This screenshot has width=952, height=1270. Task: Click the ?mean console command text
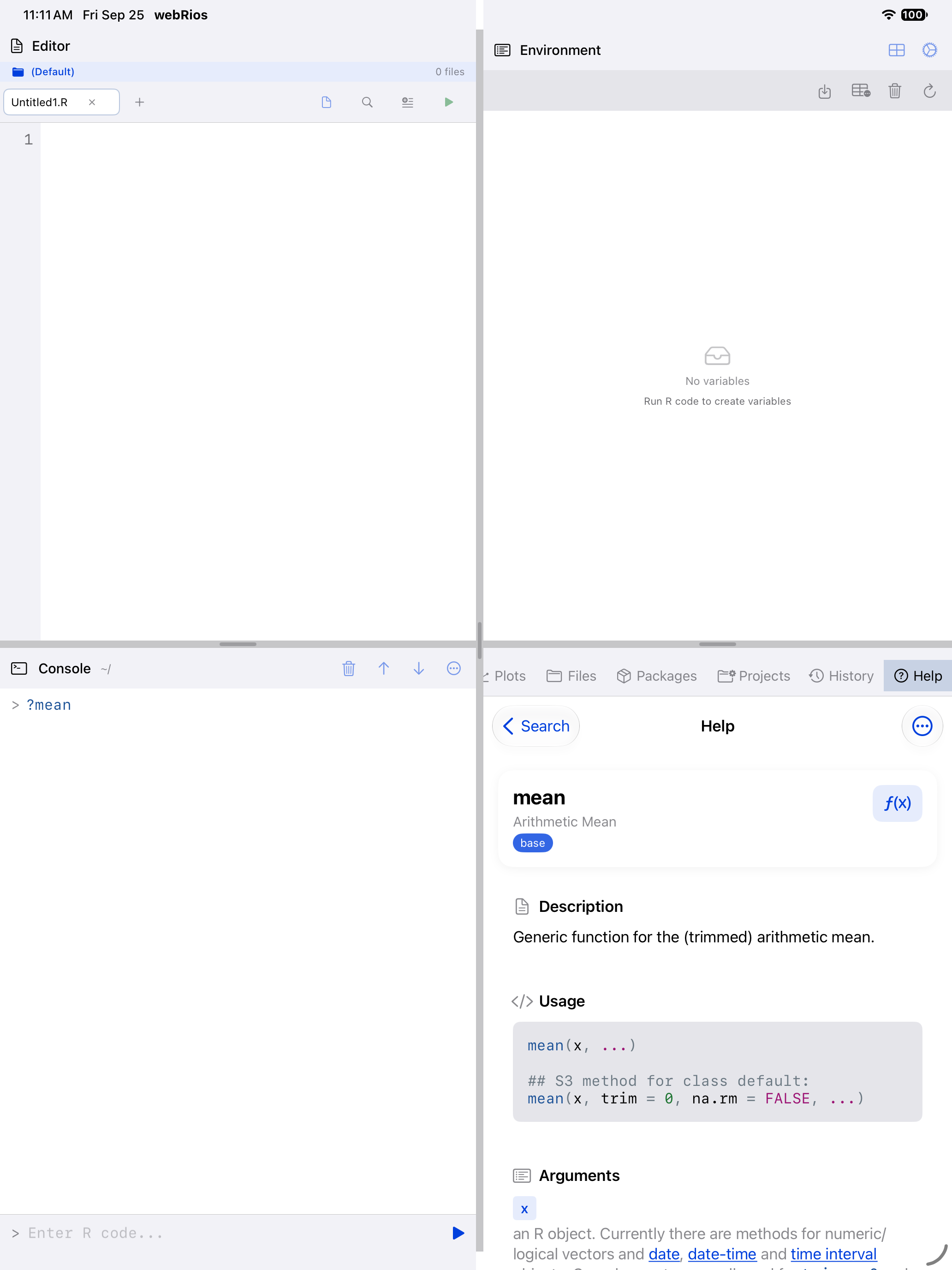tap(49, 705)
